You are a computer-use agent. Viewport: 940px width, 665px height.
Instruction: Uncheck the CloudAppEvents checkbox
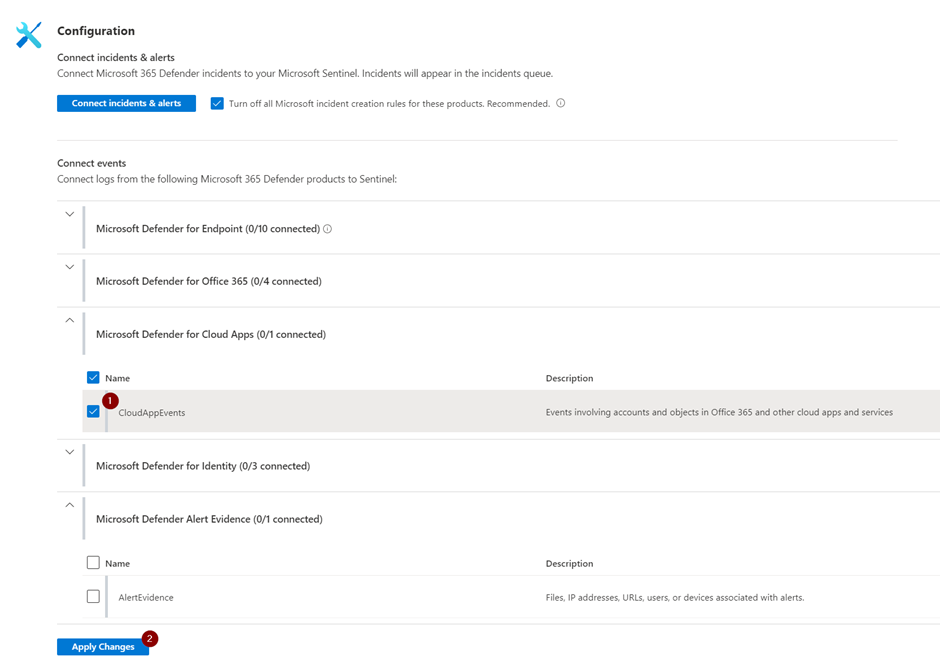pos(93,411)
